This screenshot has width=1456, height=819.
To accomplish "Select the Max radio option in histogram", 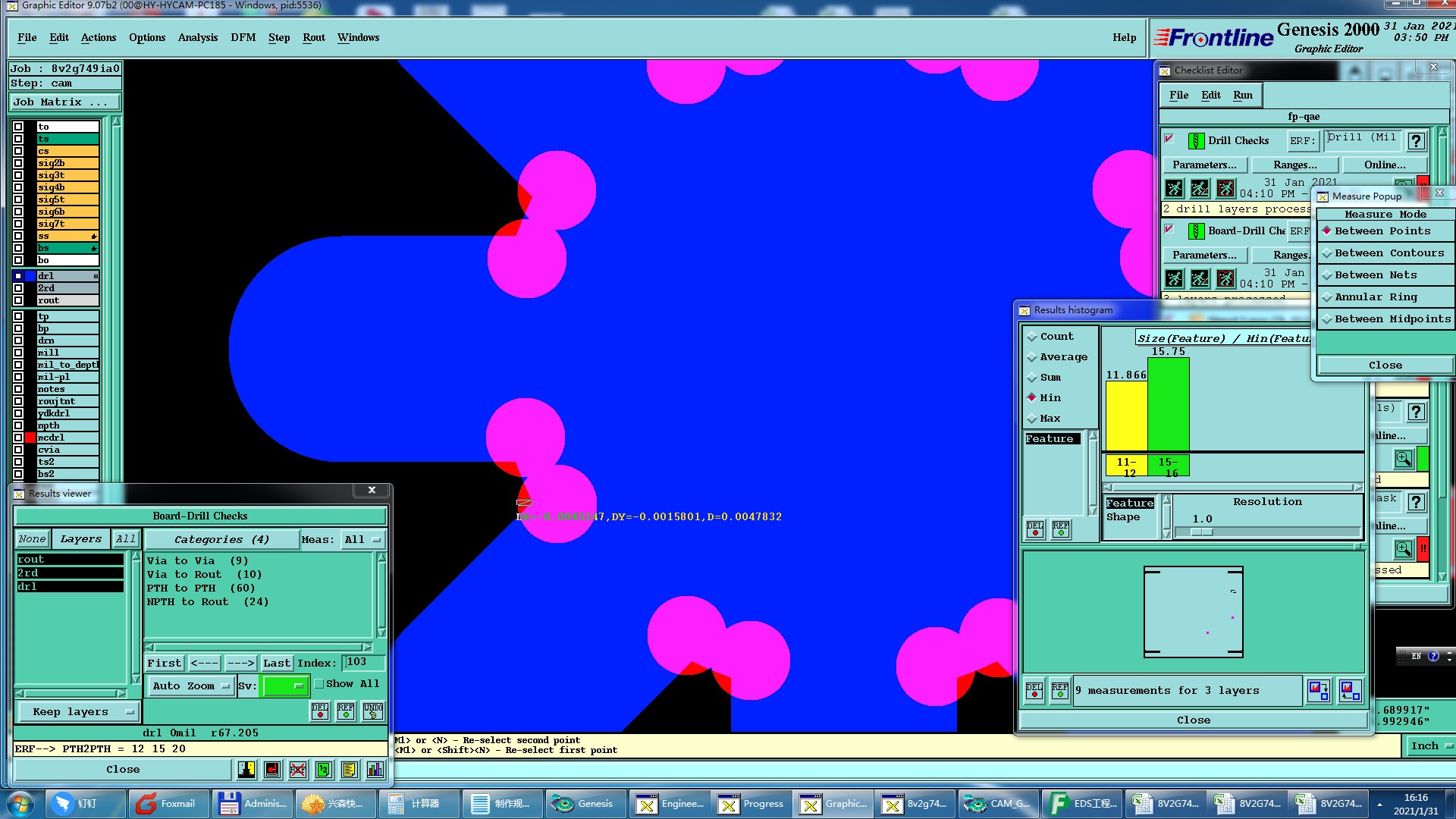I will (1032, 419).
